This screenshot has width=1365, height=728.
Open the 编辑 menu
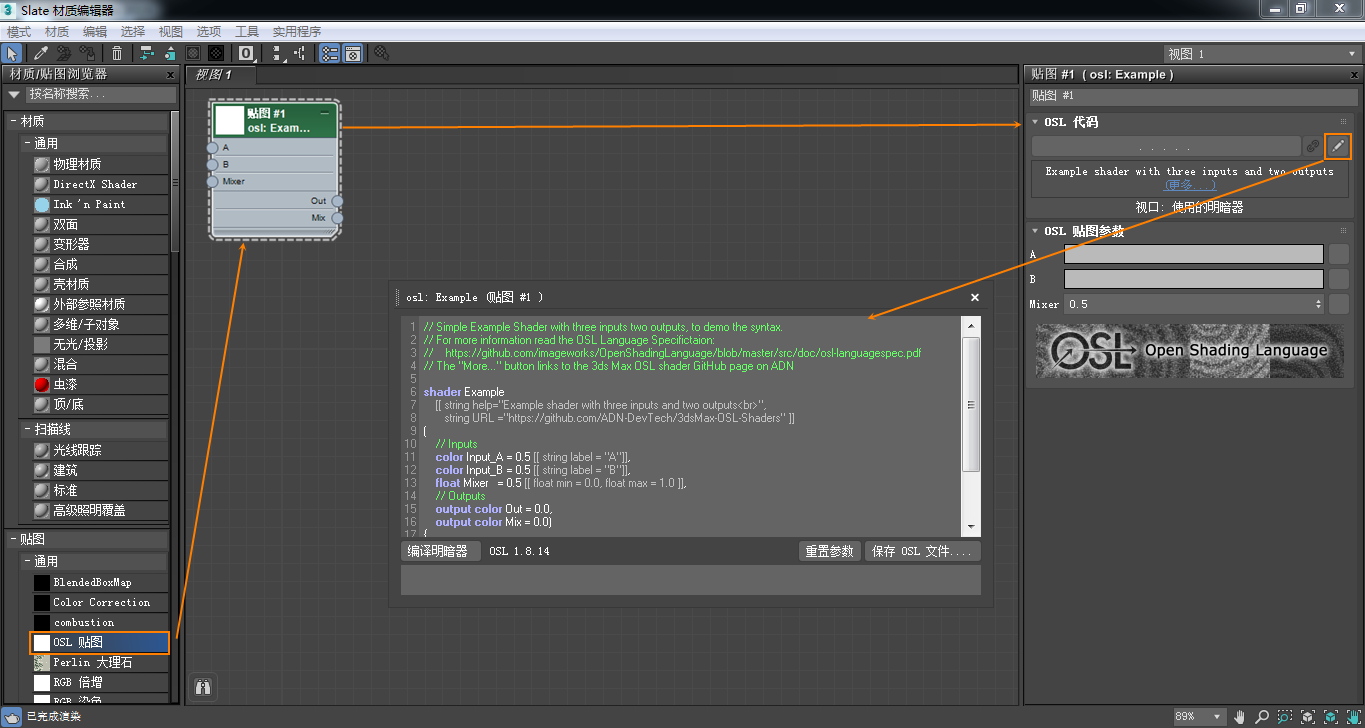point(94,32)
